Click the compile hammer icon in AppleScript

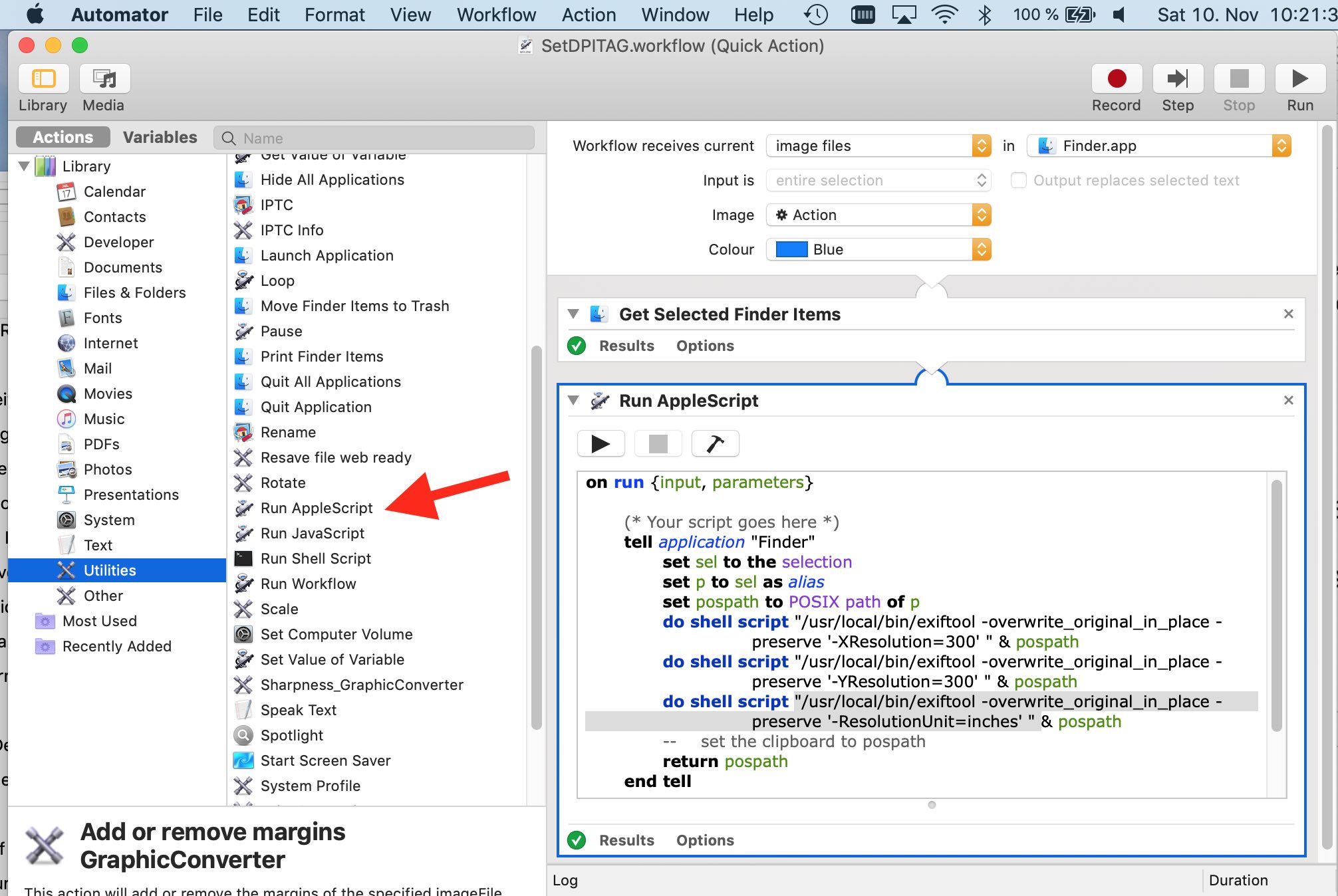coord(715,444)
